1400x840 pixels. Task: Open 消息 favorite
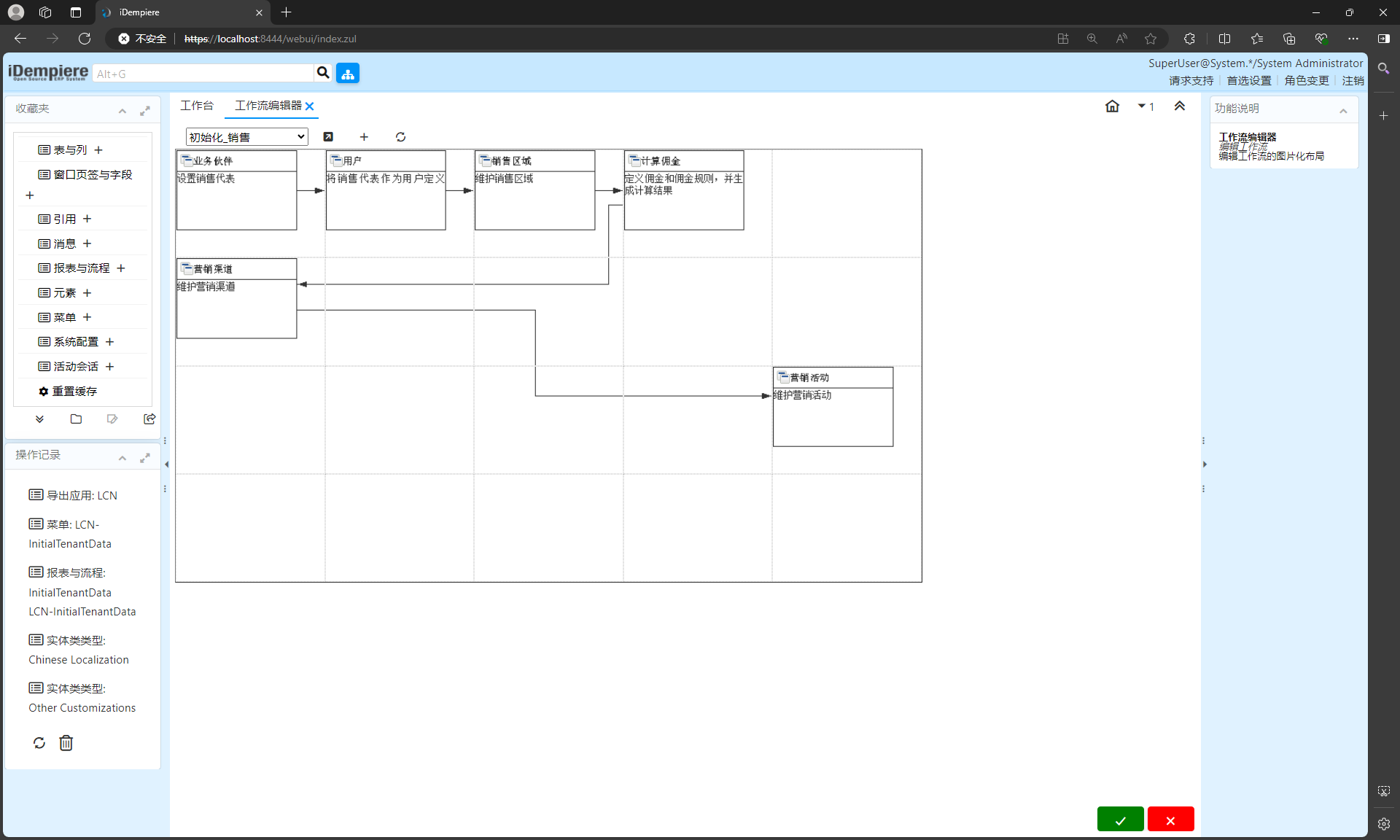click(57, 244)
